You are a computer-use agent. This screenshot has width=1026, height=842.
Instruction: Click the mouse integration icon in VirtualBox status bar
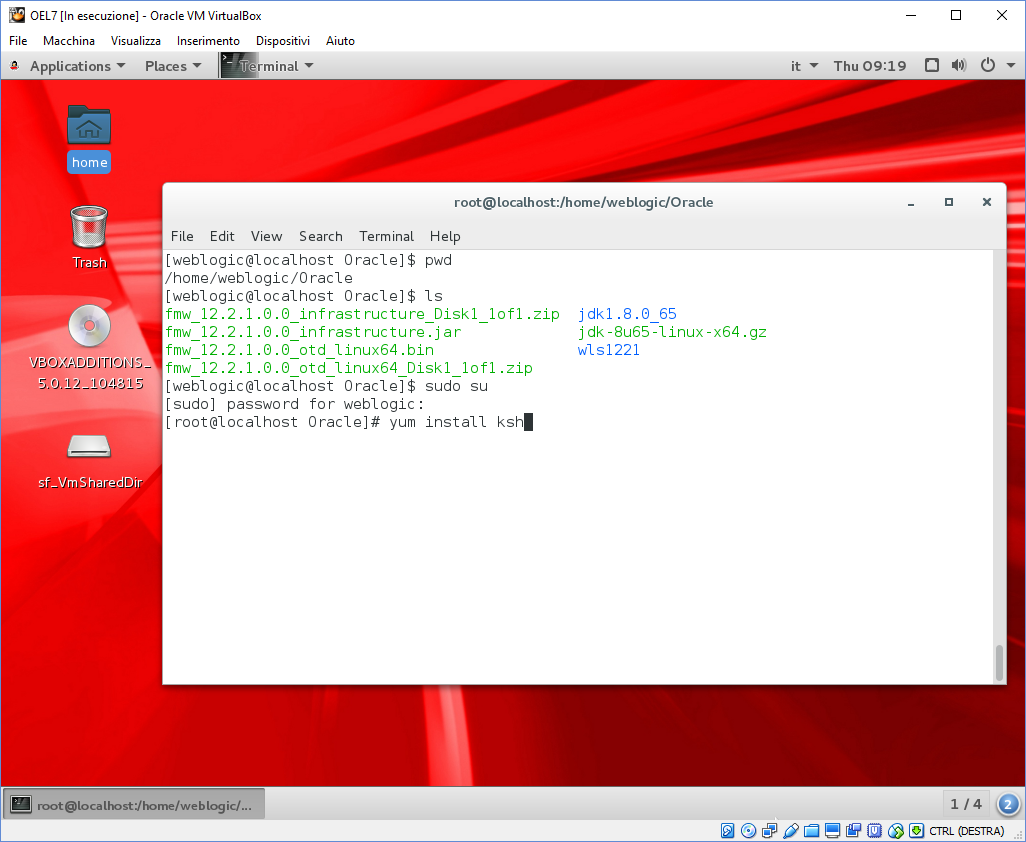point(896,831)
